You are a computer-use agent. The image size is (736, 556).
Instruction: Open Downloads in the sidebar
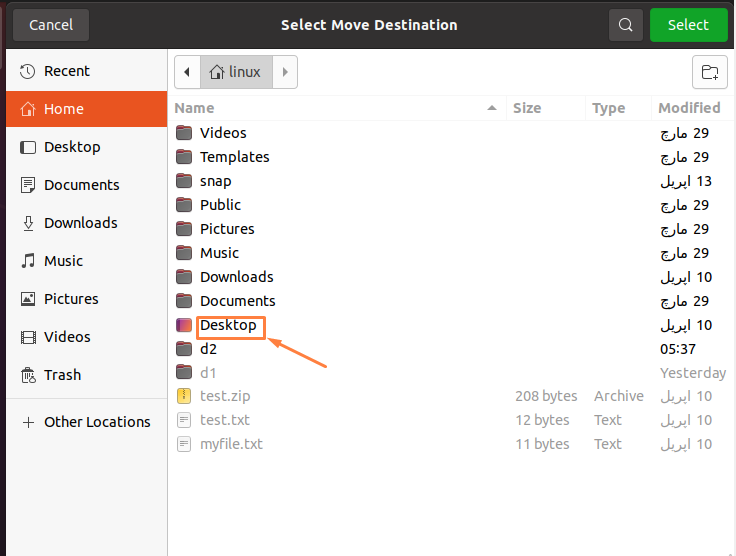pos(87,223)
